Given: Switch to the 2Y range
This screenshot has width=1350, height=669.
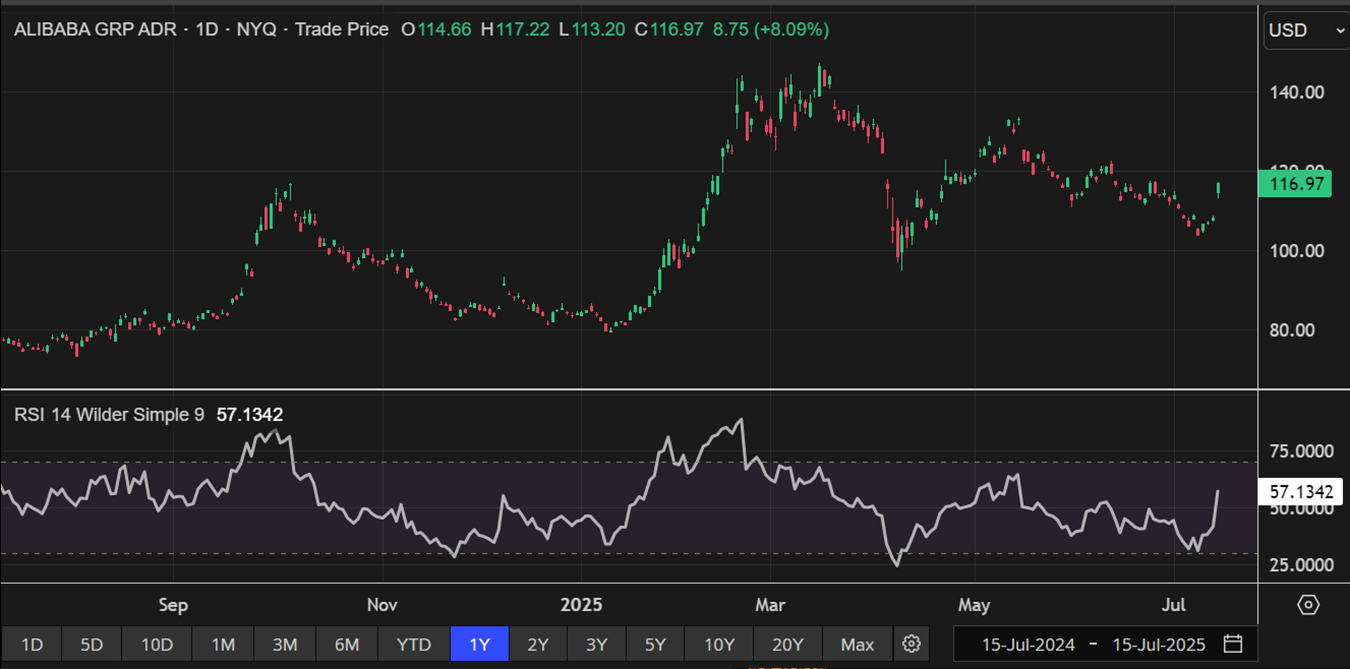Looking at the screenshot, I should (538, 644).
